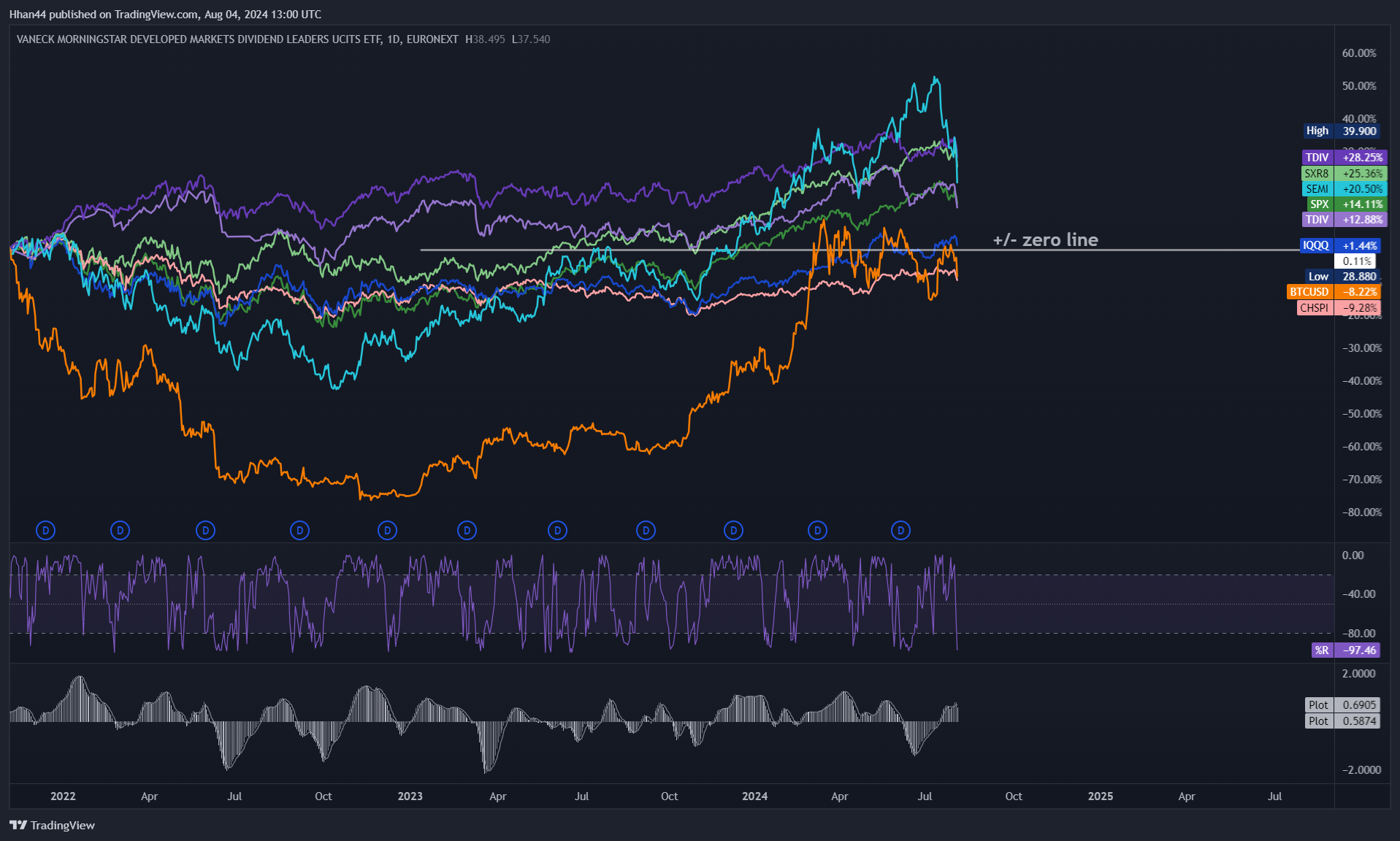The width and height of the screenshot is (1400, 841).
Task: Click the 2024 label on the time axis
Action: [754, 796]
